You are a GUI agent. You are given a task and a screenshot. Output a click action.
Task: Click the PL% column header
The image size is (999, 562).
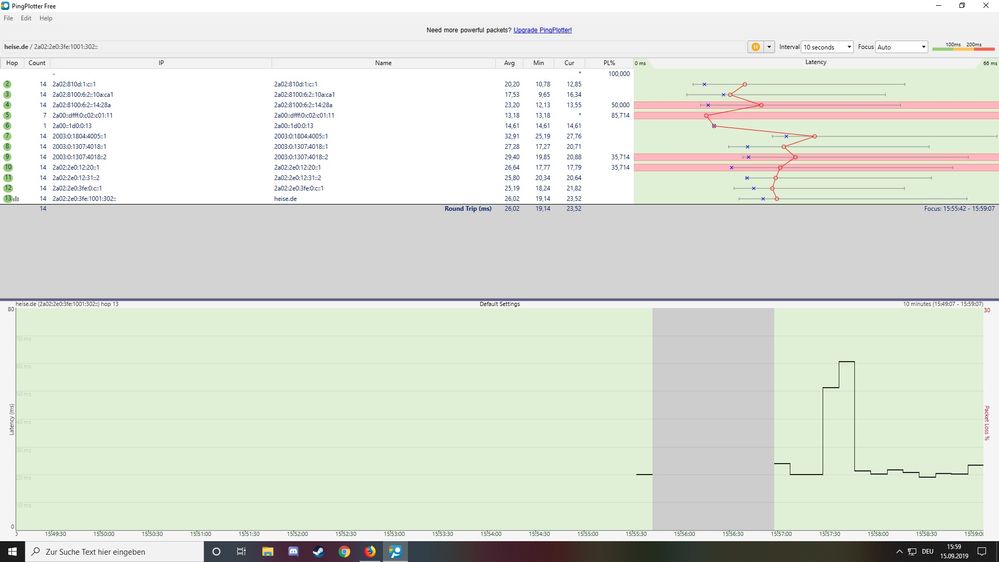pos(609,63)
